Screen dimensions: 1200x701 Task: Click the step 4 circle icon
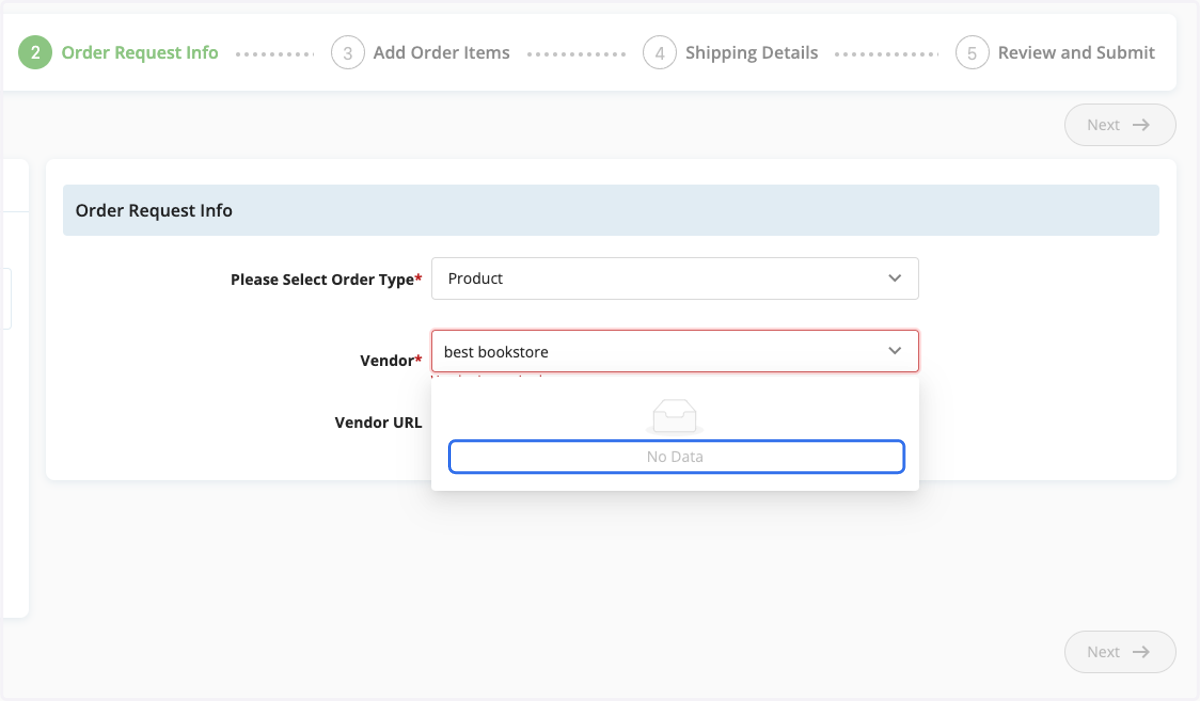[x=659, y=53]
